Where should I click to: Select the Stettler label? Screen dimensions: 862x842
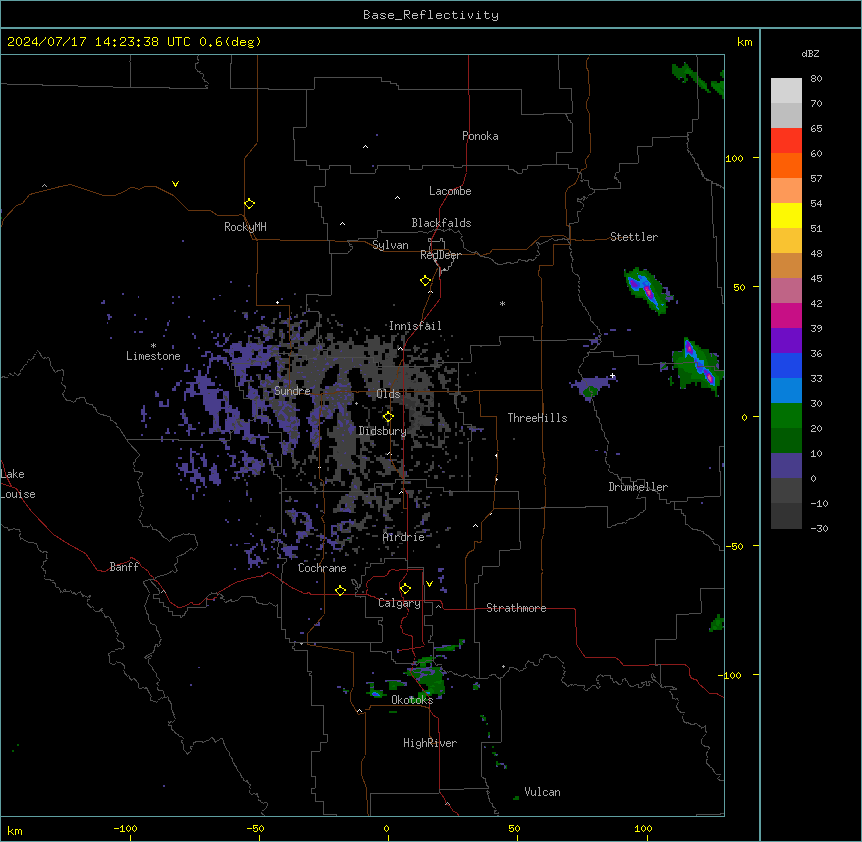tap(634, 237)
